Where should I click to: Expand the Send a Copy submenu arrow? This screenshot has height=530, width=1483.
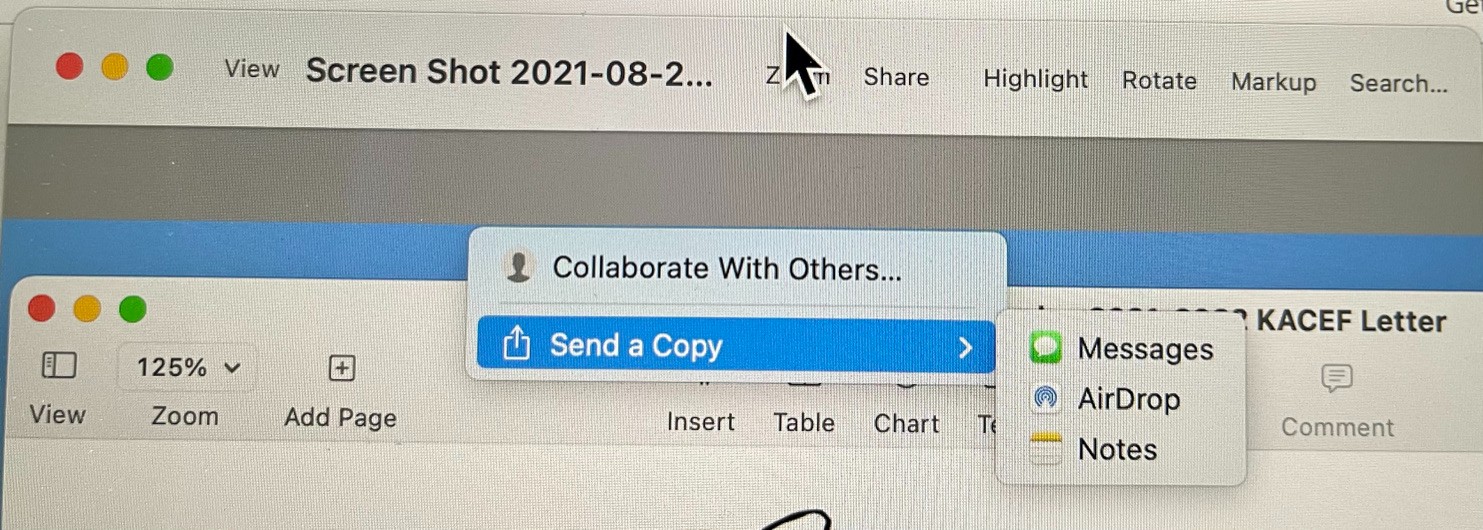(964, 347)
